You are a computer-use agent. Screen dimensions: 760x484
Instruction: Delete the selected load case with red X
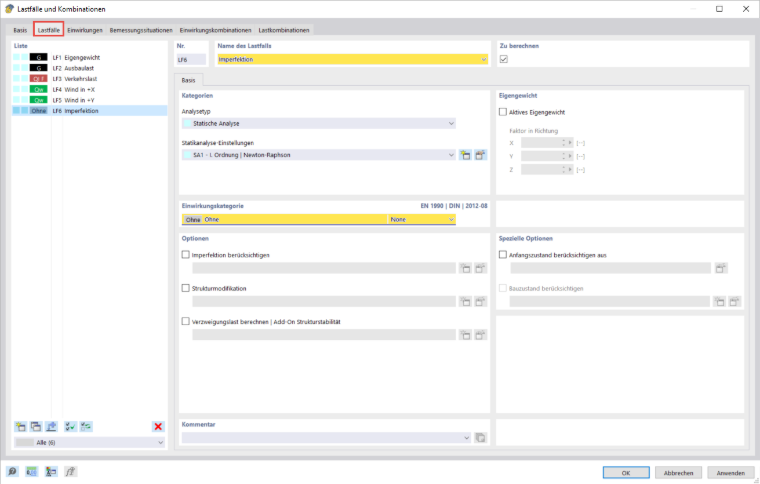coord(158,426)
